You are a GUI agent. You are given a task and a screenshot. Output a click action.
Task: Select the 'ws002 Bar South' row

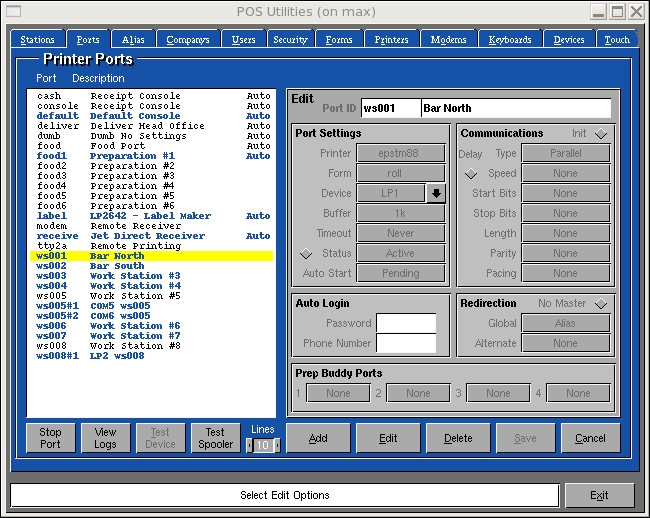[x=152, y=266]
